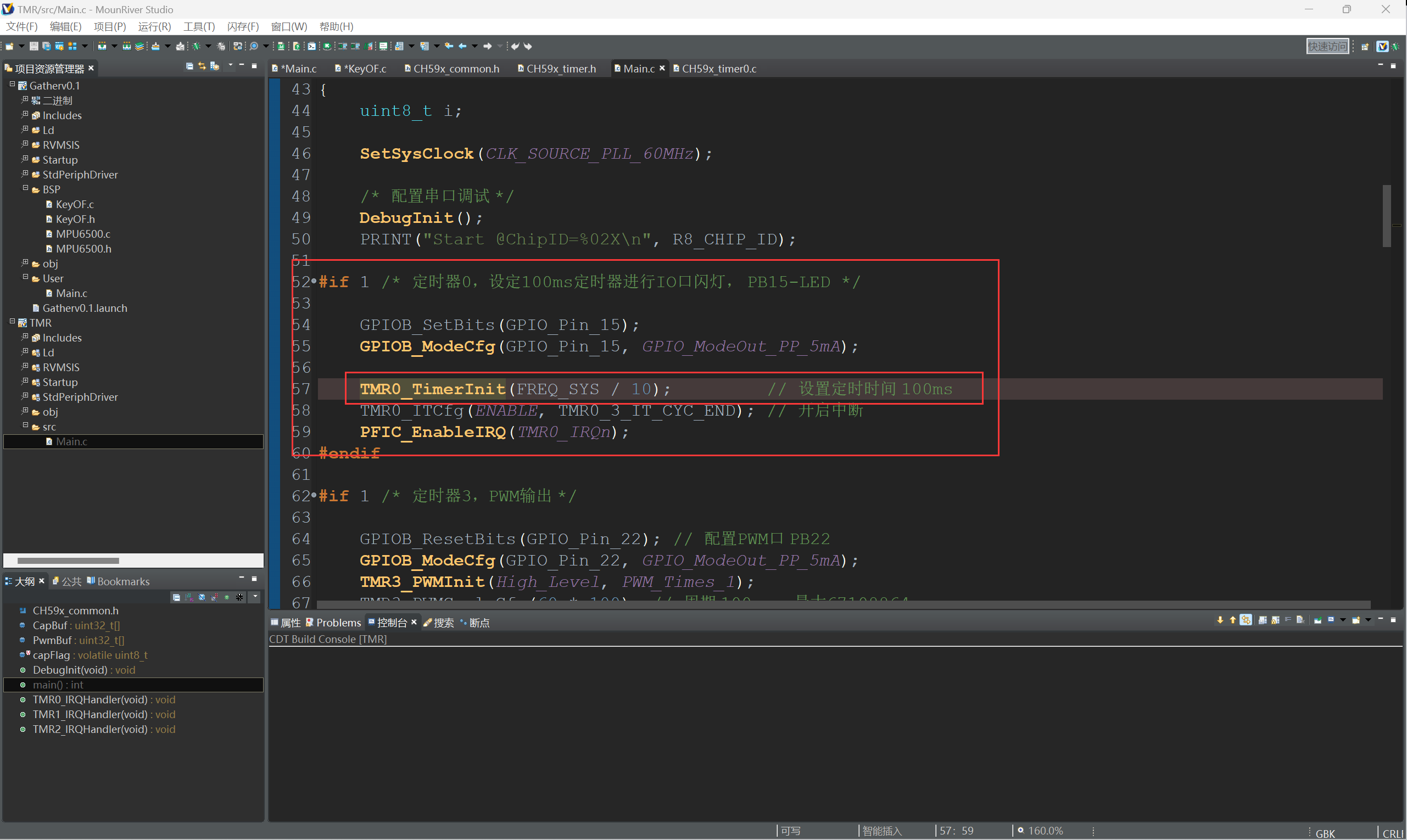
Task: Click the Save file toolbar icon
Action: click(x=33, y=46)
